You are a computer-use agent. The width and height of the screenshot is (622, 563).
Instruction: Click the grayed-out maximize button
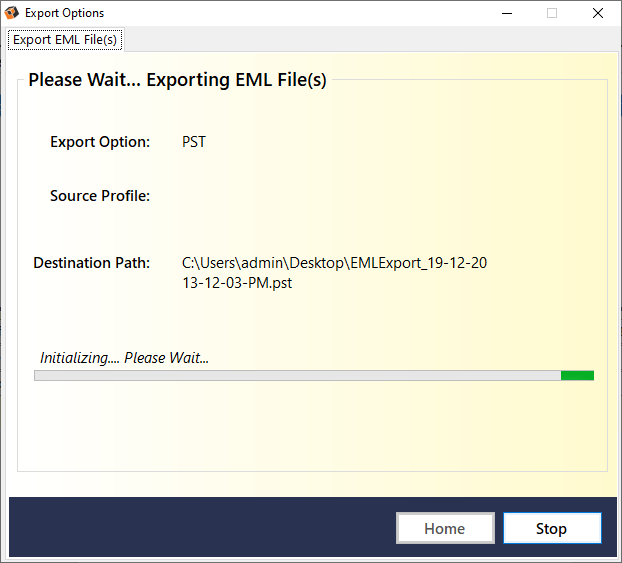coord(551,13)
